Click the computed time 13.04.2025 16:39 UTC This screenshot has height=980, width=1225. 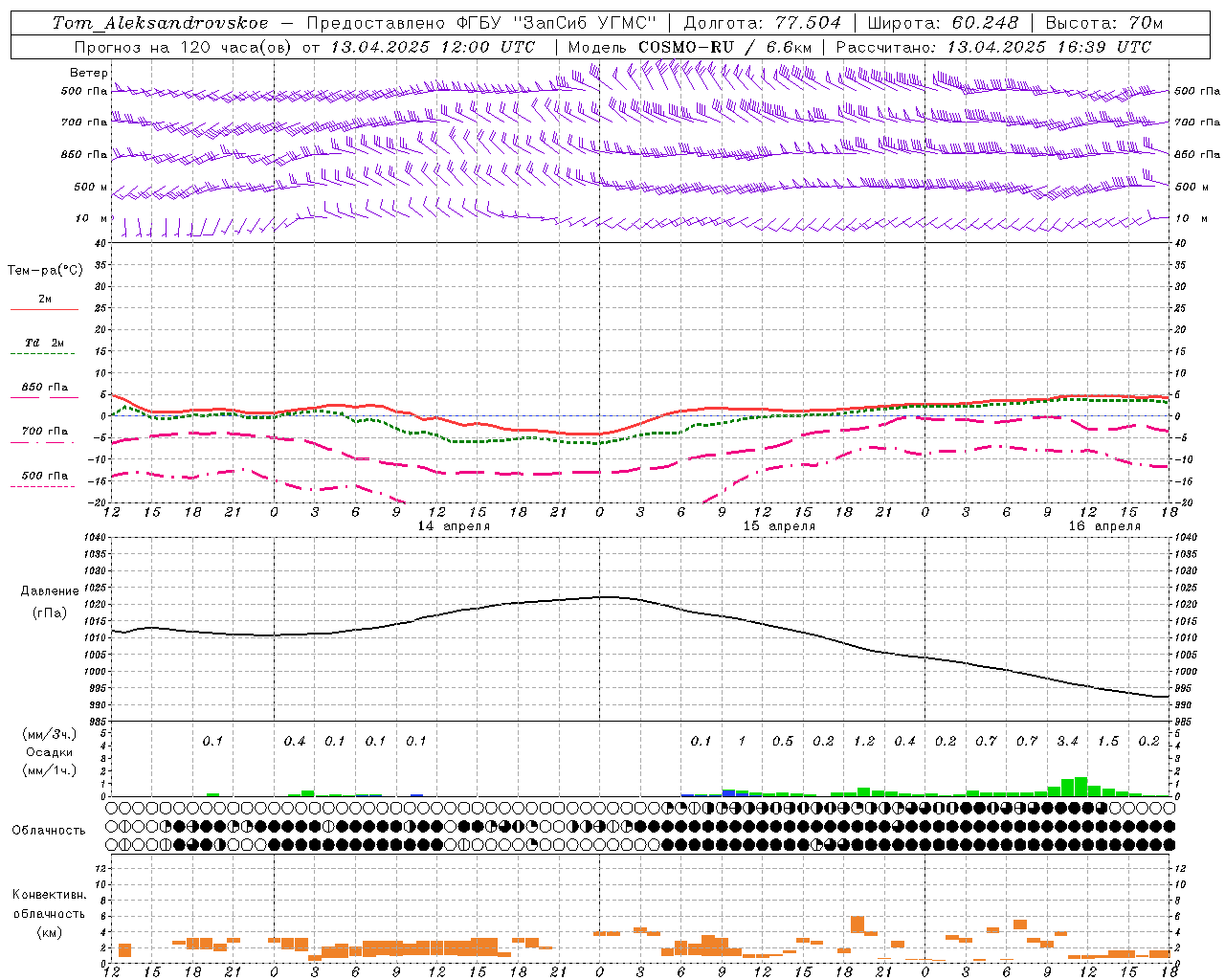[1050, 47]
